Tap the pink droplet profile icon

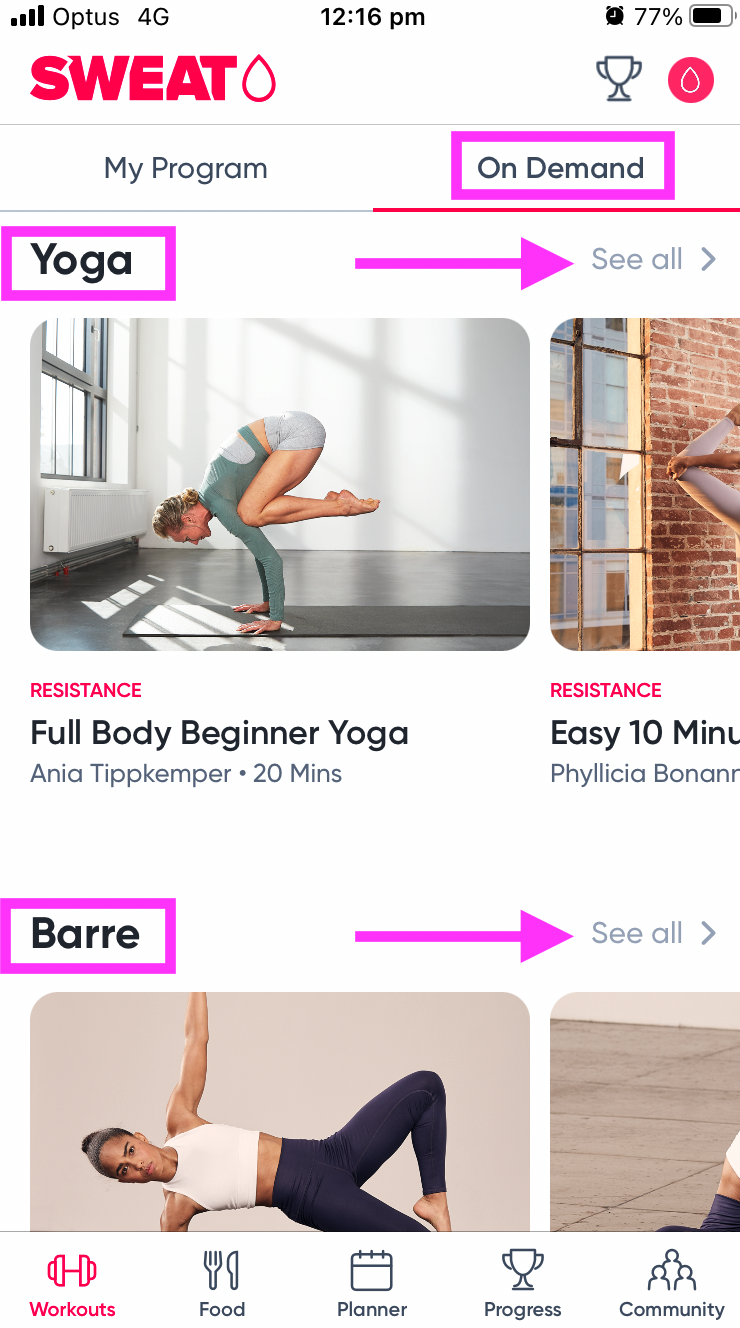pos(691,80)
